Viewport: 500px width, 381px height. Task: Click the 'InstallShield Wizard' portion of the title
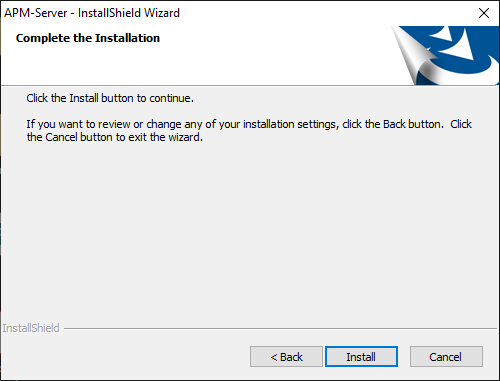129,13
